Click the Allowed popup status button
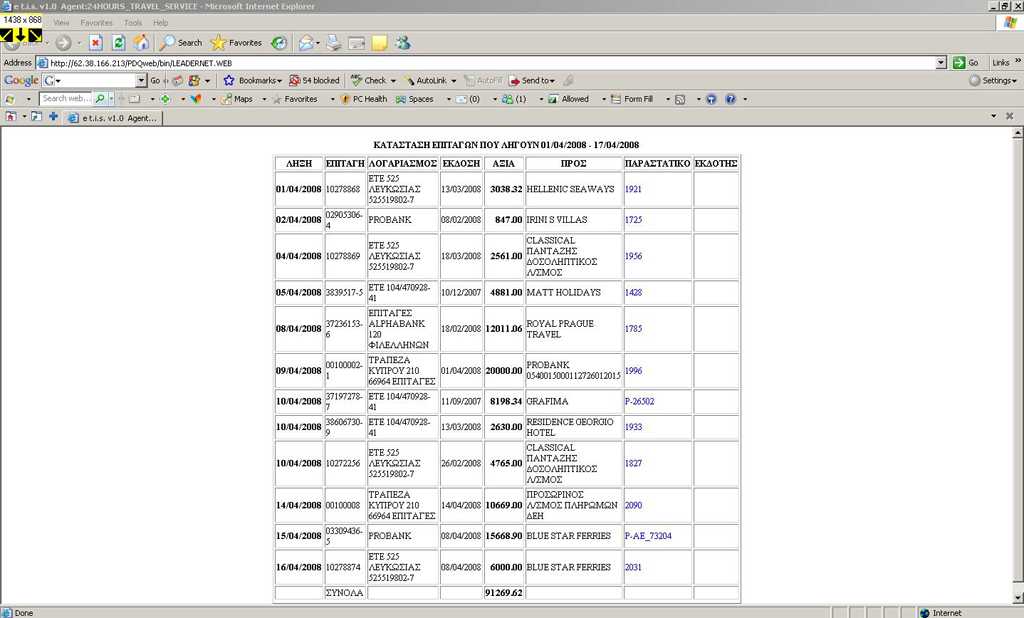The height and width of the screenshot is (618, 1024). coord(568,99)
